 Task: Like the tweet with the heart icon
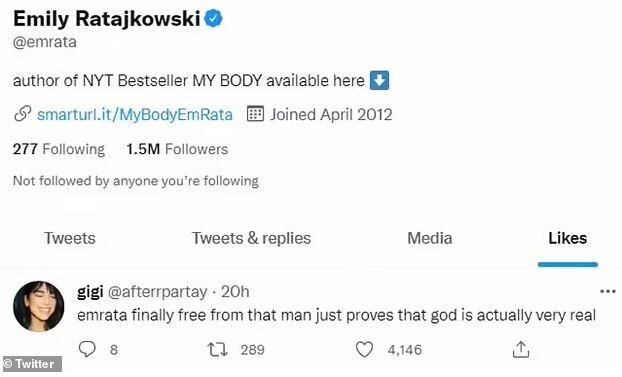coord(364,350)
